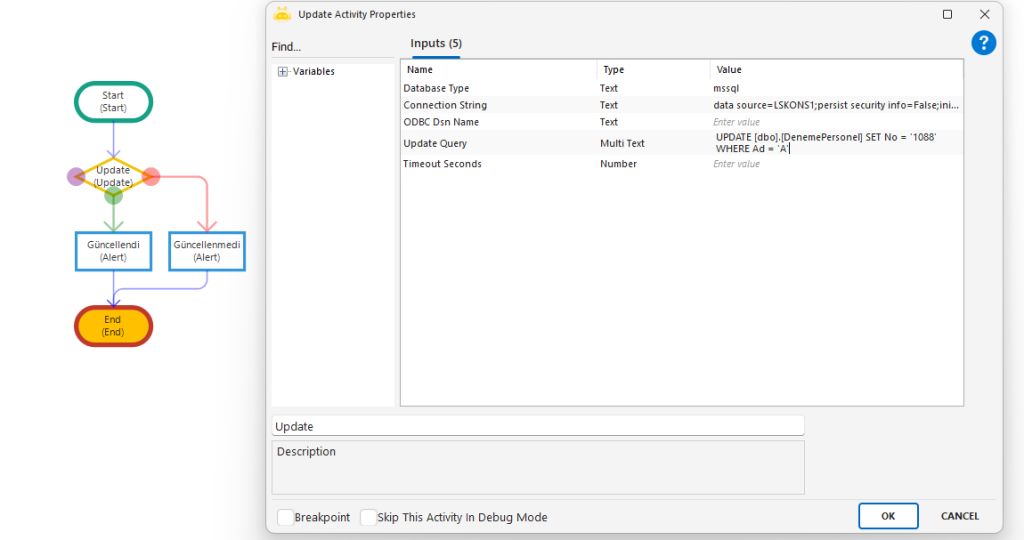
Task: Select the Start node in the flowchart
Action: [113, 101]
